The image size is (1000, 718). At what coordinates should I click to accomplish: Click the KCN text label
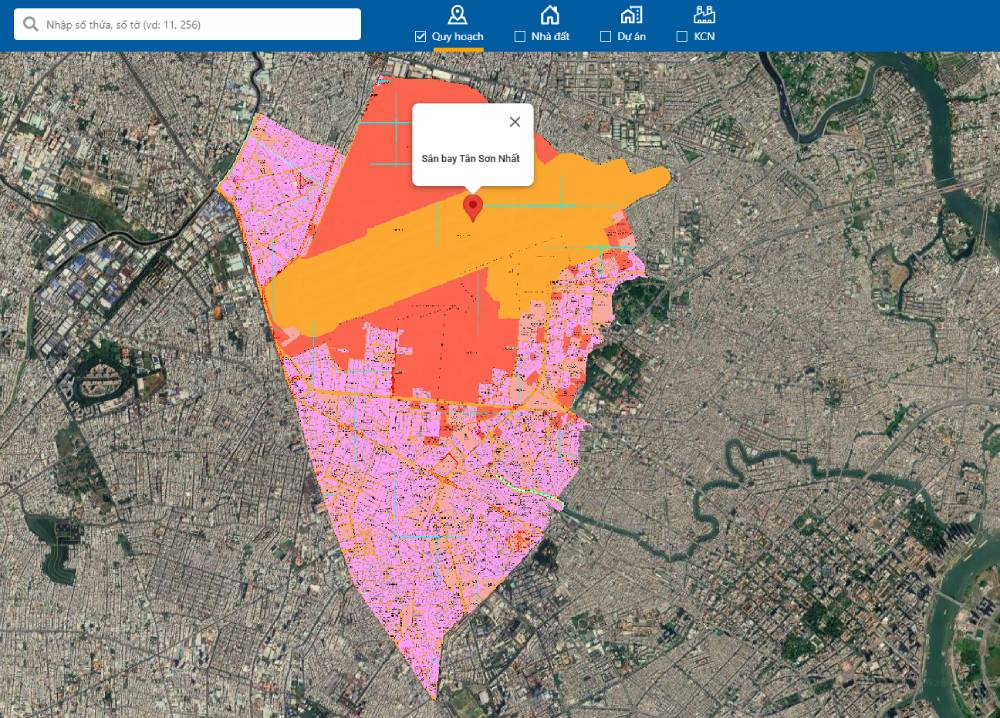(704, 37)
